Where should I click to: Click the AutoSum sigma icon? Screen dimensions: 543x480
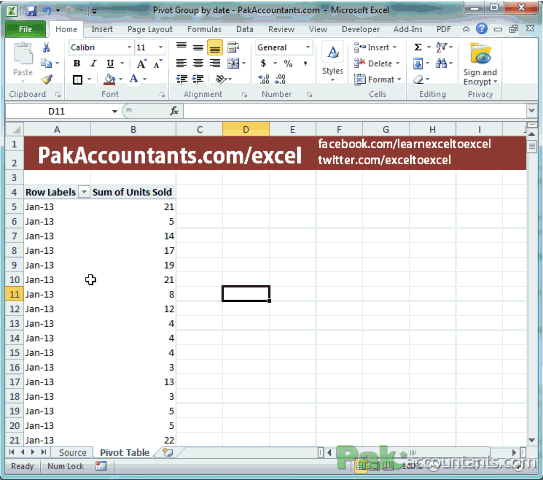click(418, 47)
